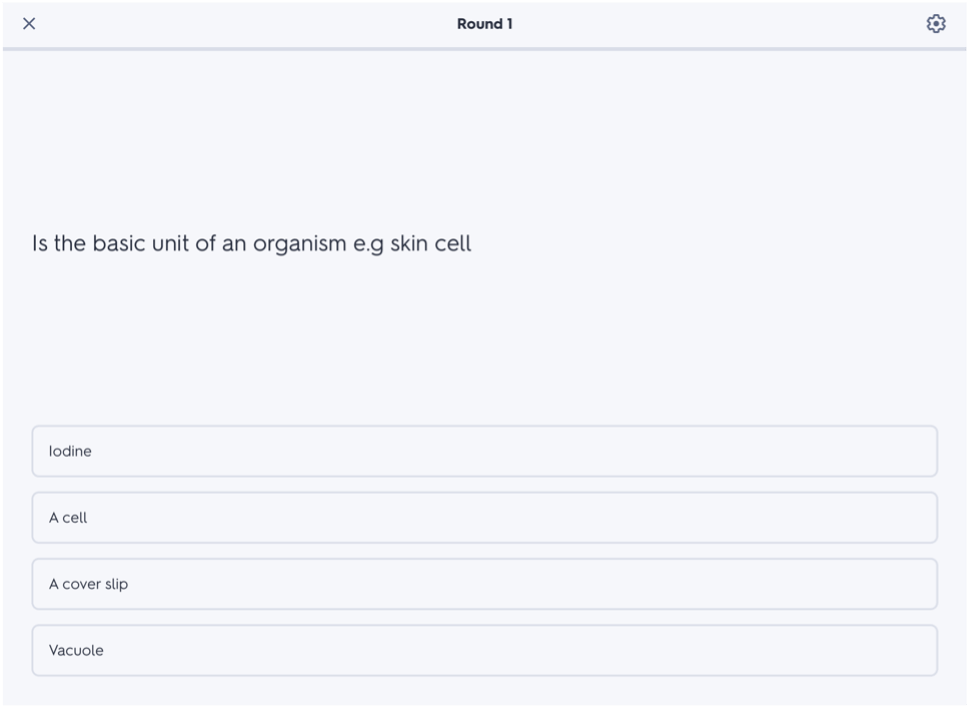Screen dimensions: 971x708
Task: Click the question text about basic unit
Action: click(251, 243)
